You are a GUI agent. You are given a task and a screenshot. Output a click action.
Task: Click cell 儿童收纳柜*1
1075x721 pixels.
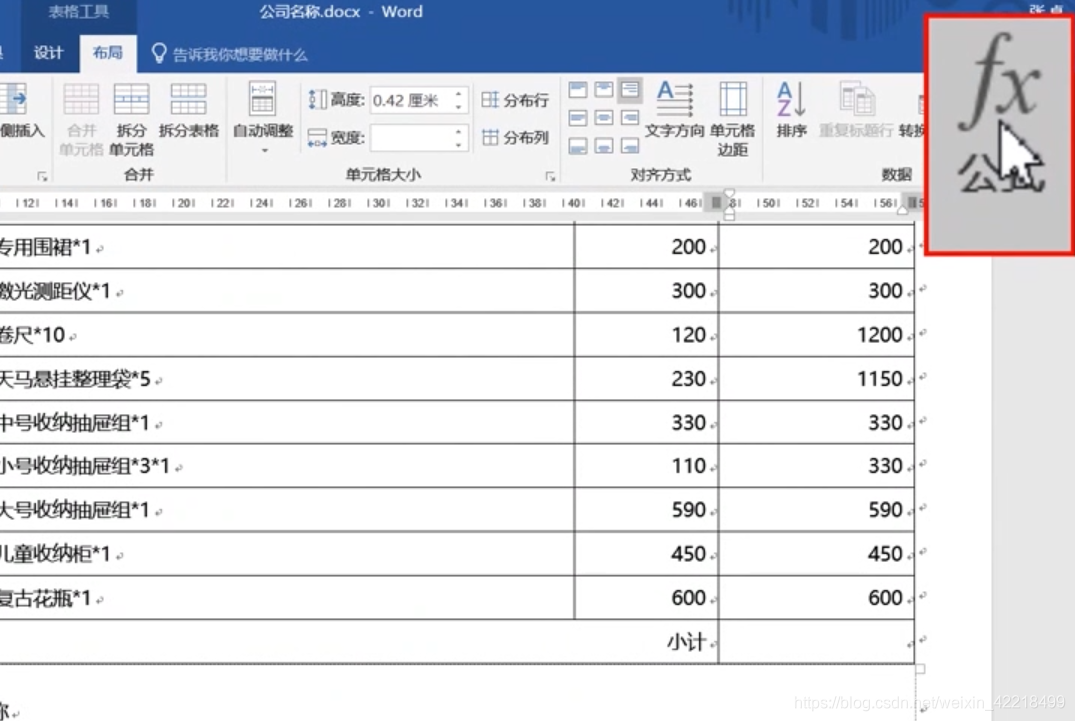tap(287, 554)
